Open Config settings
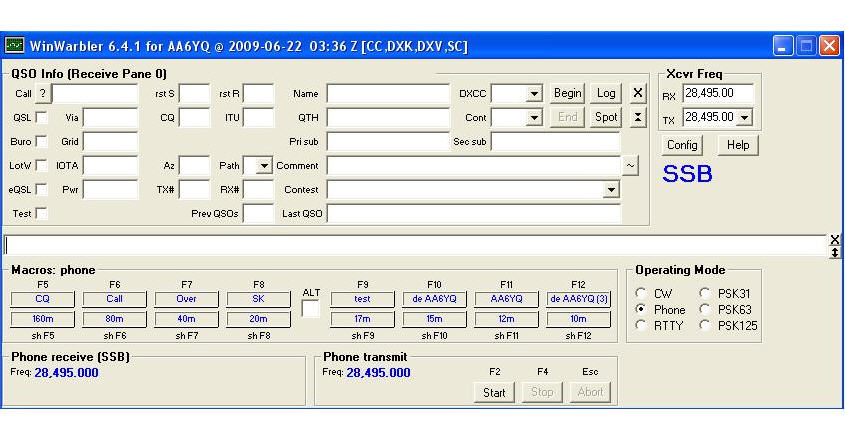 coord(682,145)
